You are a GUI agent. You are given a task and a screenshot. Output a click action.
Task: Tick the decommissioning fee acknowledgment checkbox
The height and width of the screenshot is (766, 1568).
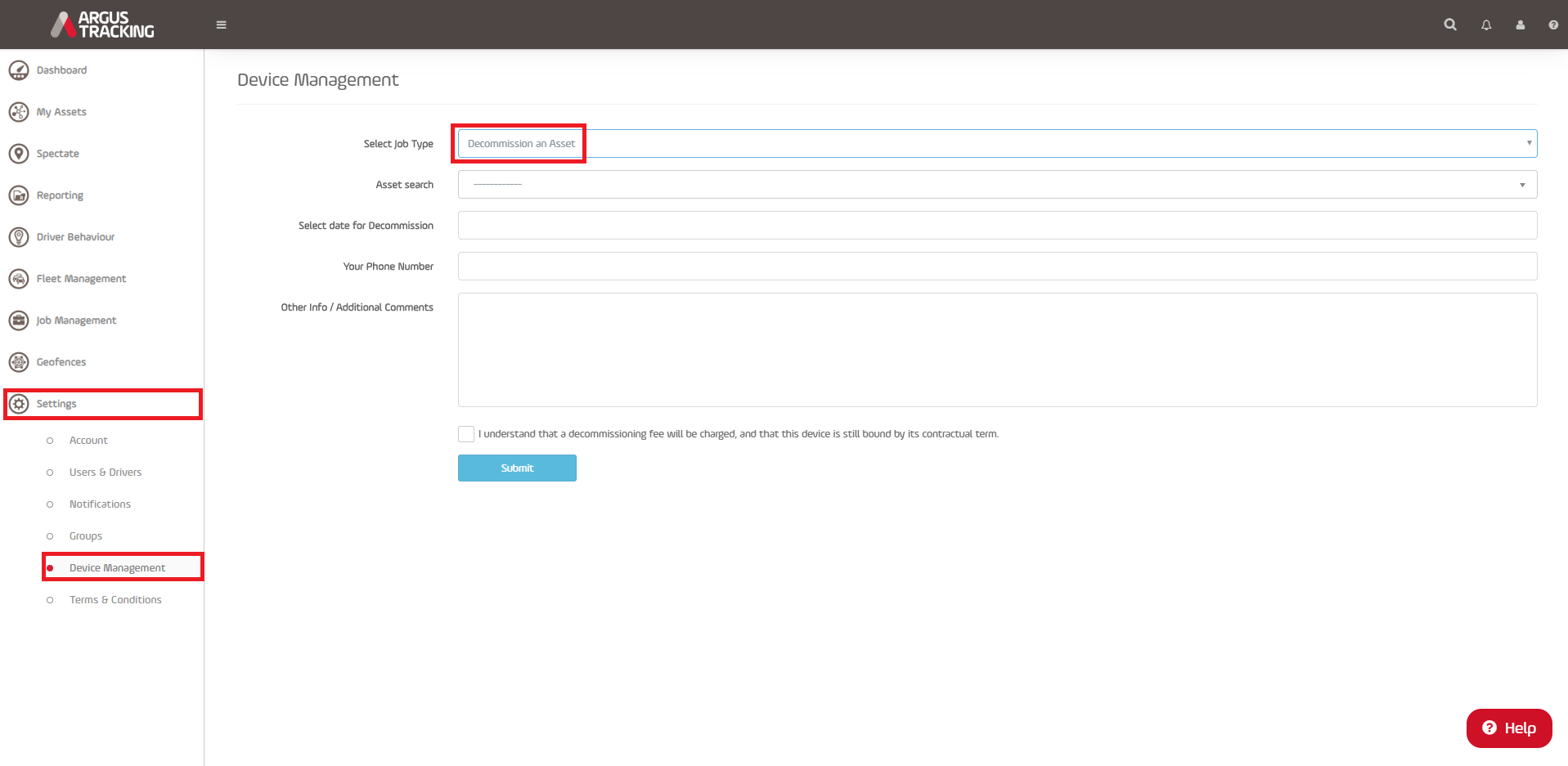(466, 434)
